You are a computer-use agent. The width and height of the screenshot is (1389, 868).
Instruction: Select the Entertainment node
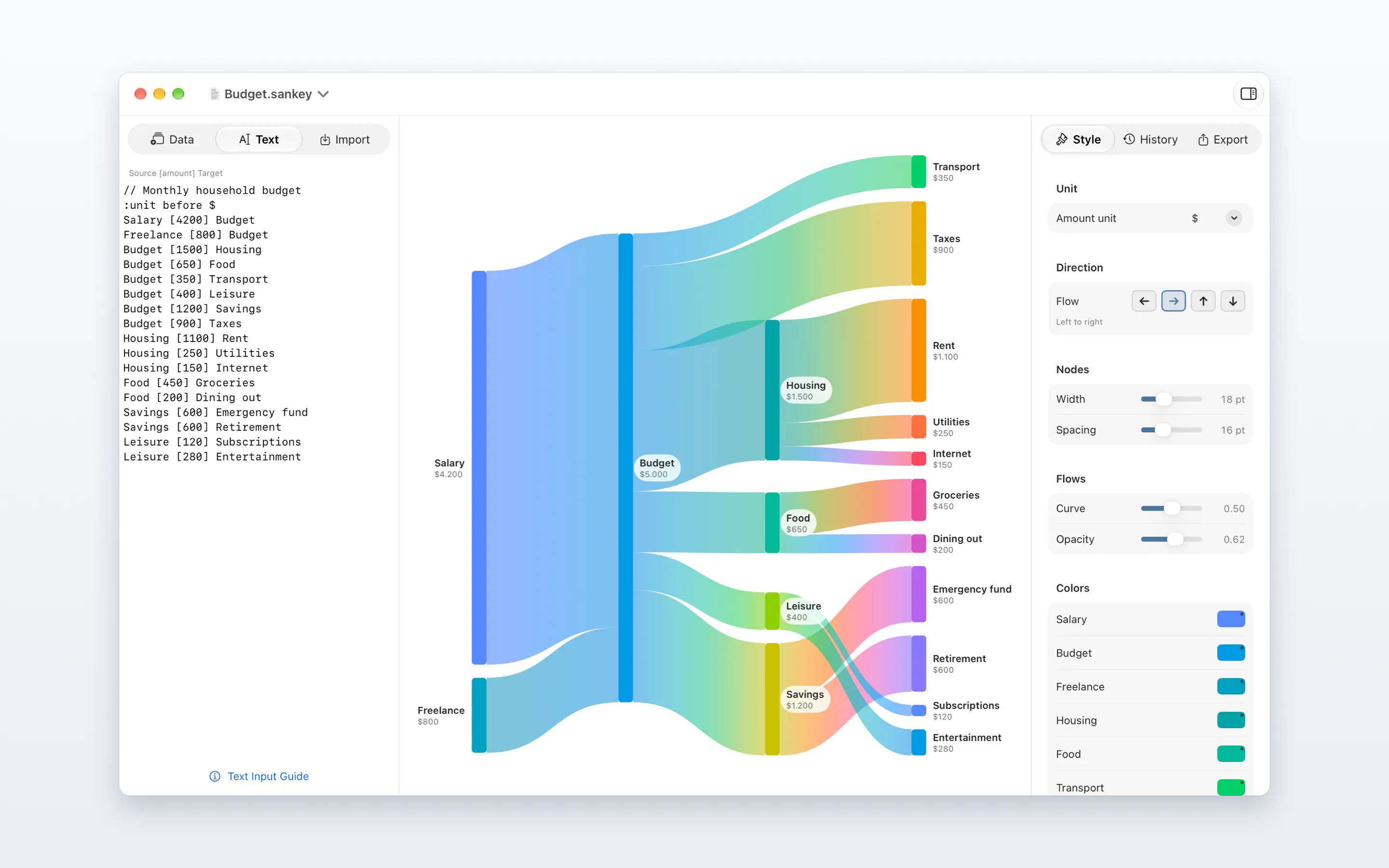coord(918,742)
